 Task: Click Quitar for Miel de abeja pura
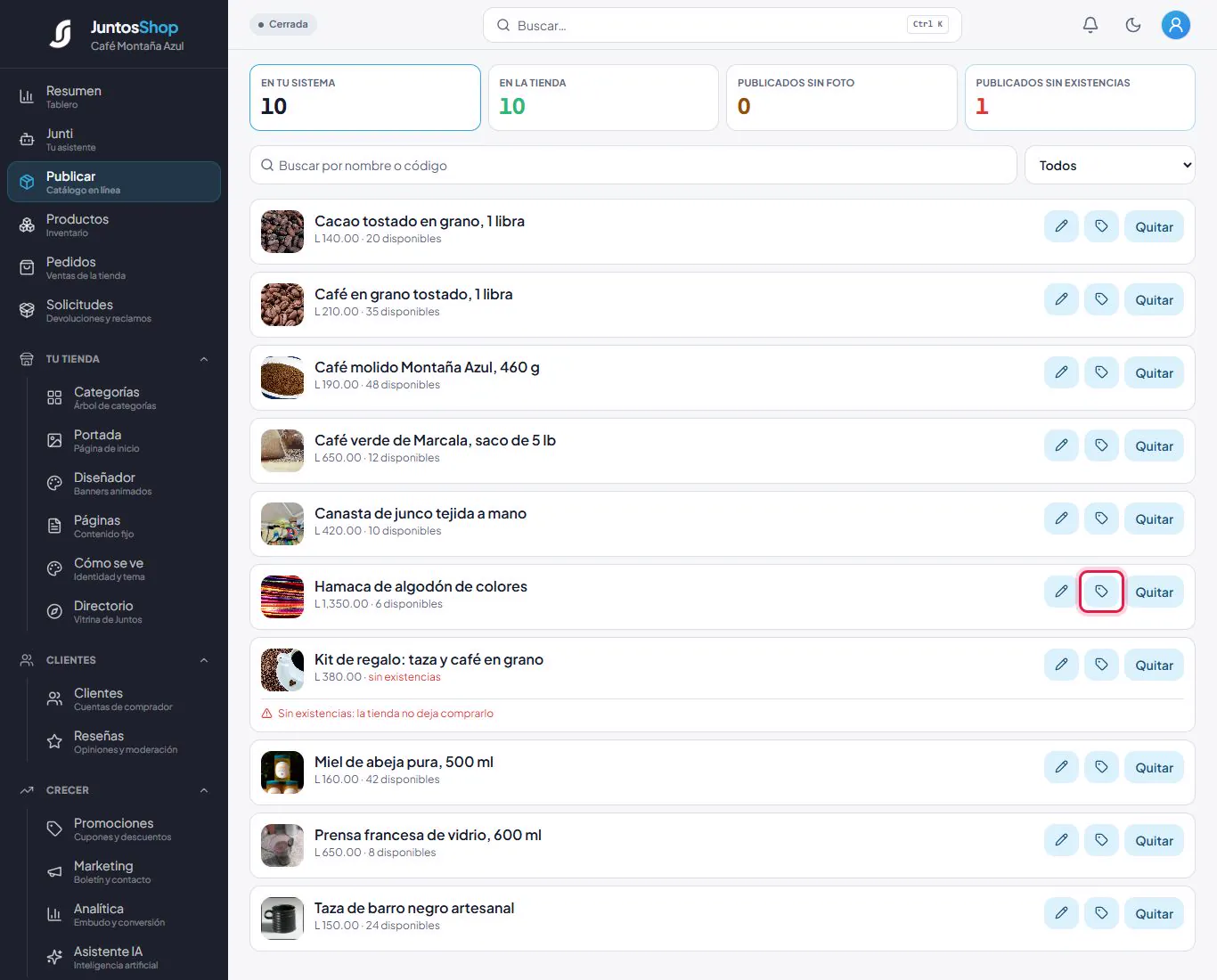click(1154, 767)
